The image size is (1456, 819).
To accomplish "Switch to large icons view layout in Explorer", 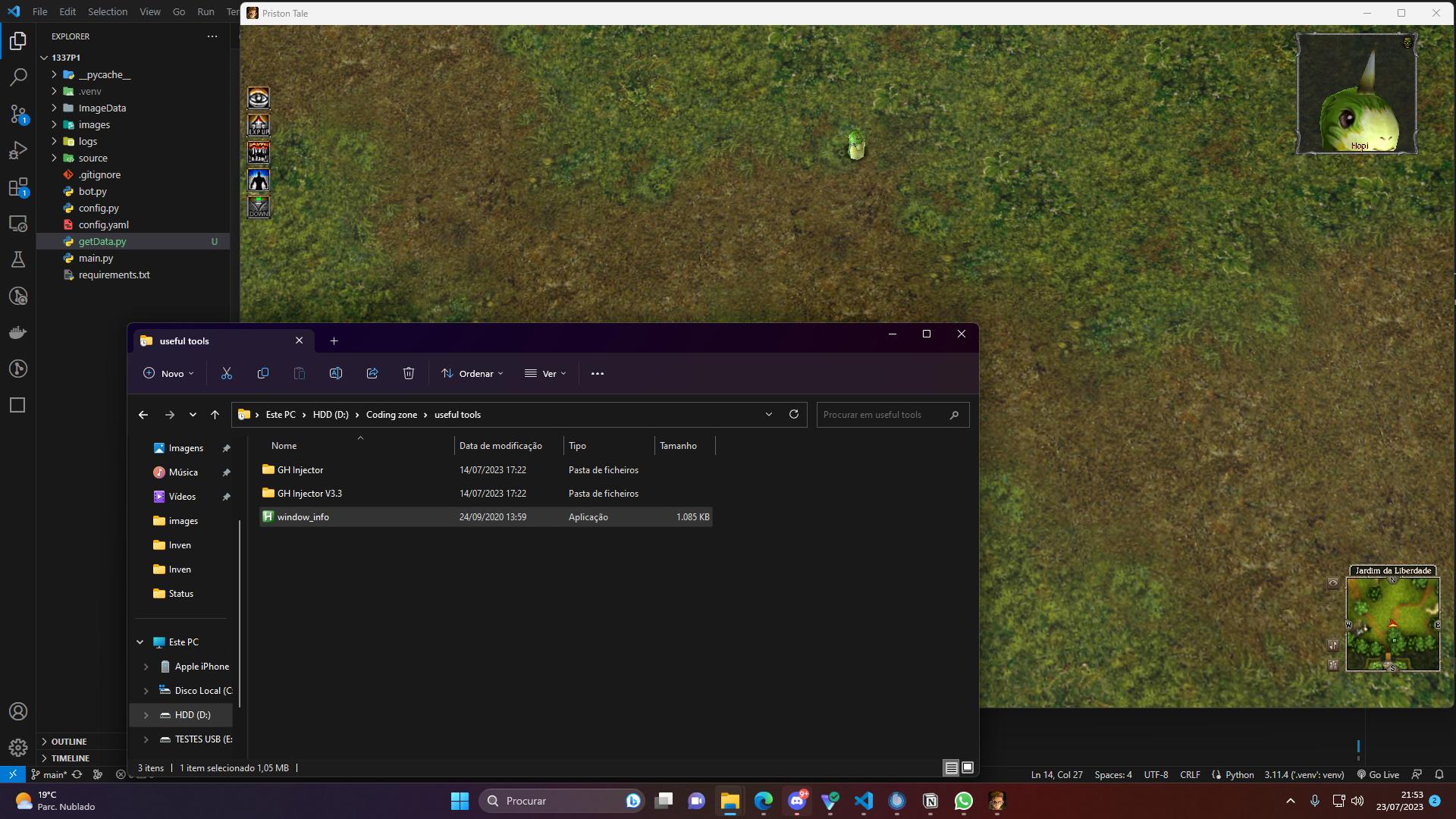I will pos(968,767).
